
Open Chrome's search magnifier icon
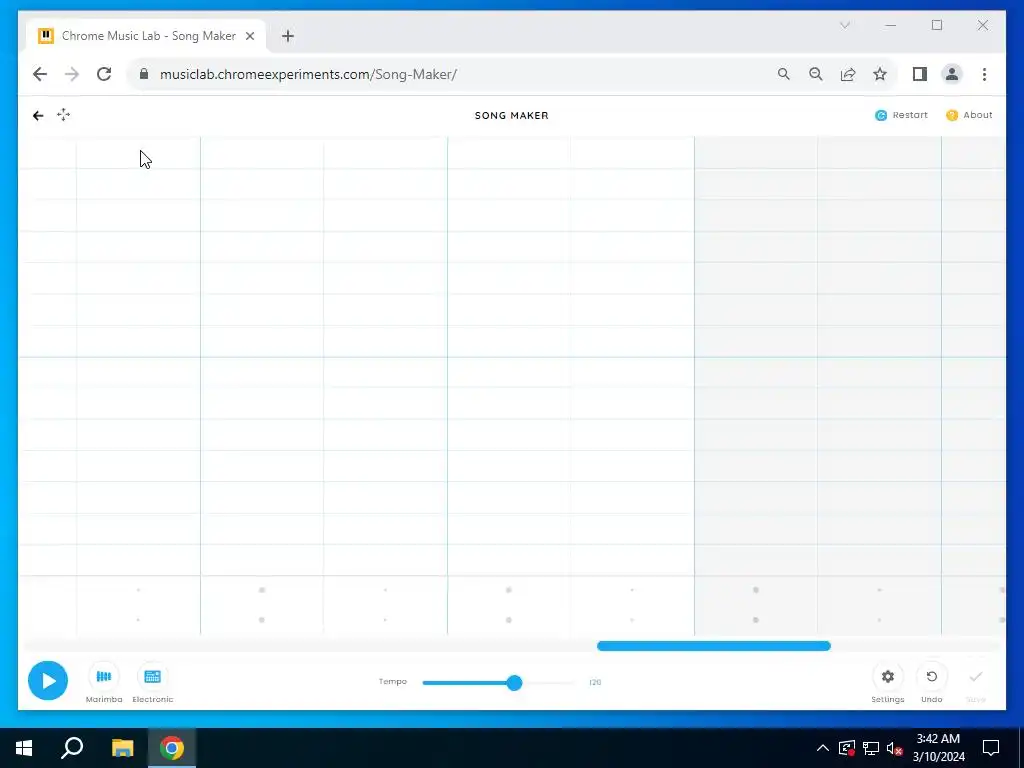coord(784,74)
